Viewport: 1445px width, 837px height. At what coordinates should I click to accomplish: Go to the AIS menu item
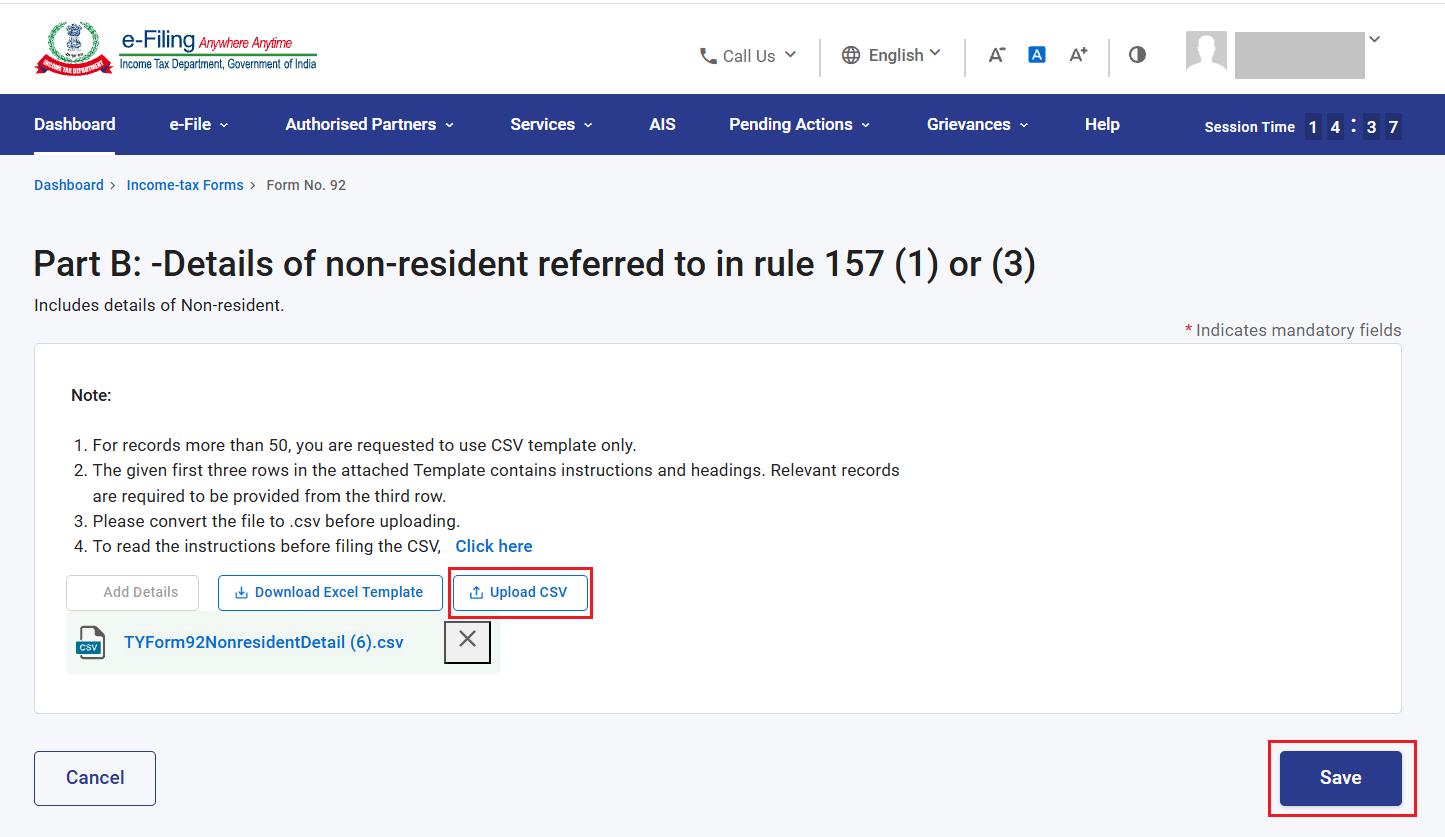662,124
